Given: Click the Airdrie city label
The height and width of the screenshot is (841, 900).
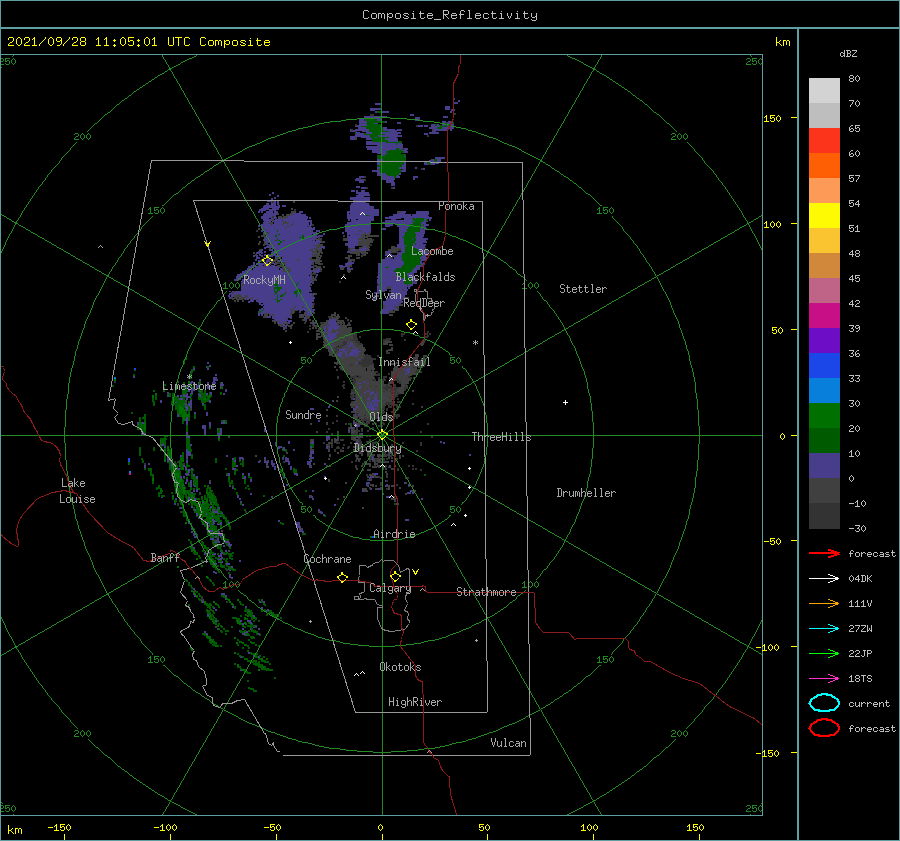Looking at the screenshot, I should click(394, 534).
